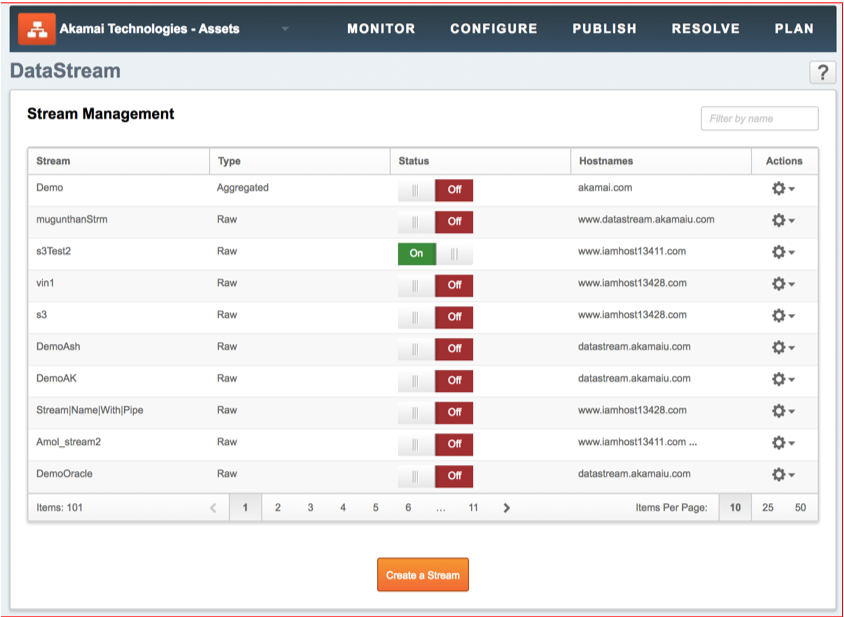Toggle status switch for Demo stream
This screenshot has width=844, height=617.
click(435, 190)
